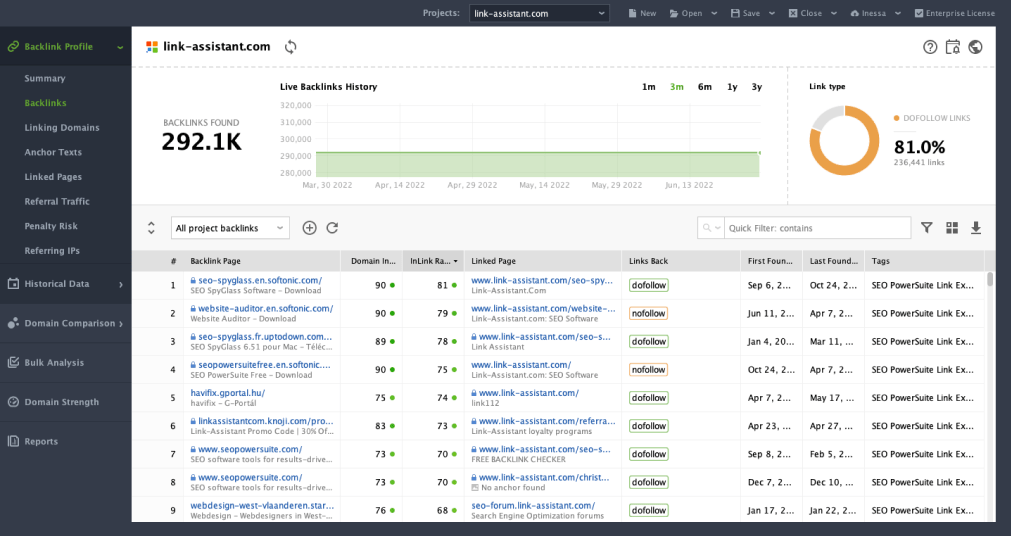Open the dropdown arrow next to Open

coord(714,13)
